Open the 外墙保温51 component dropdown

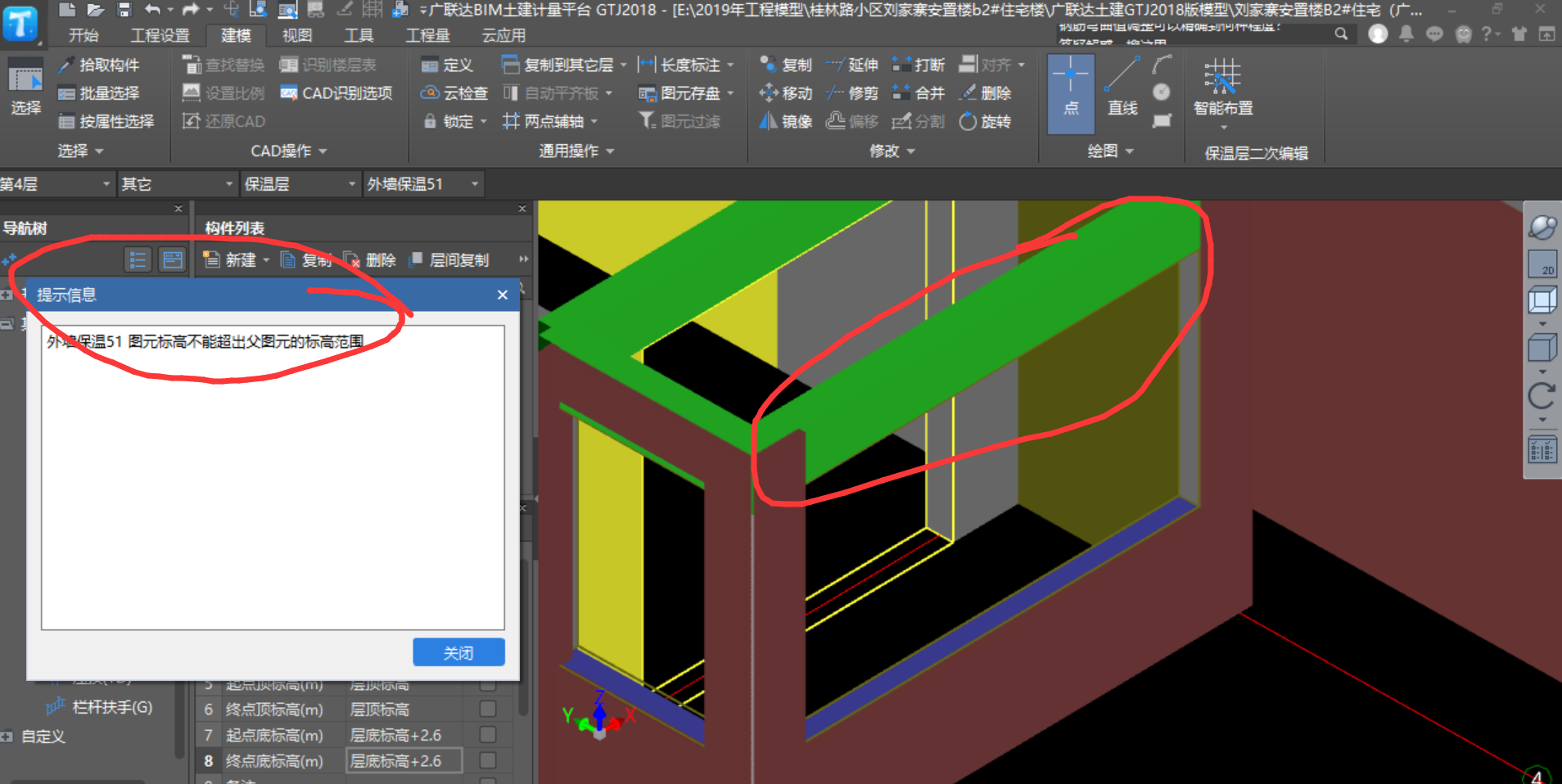coord(423,184)
